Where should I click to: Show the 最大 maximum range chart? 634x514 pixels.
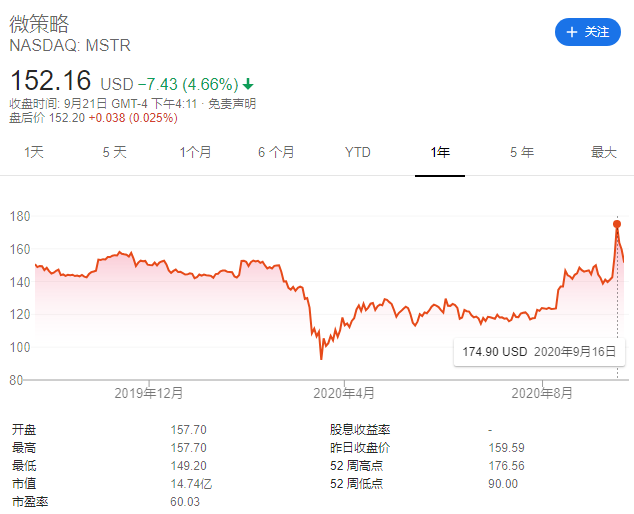(604, 152)
